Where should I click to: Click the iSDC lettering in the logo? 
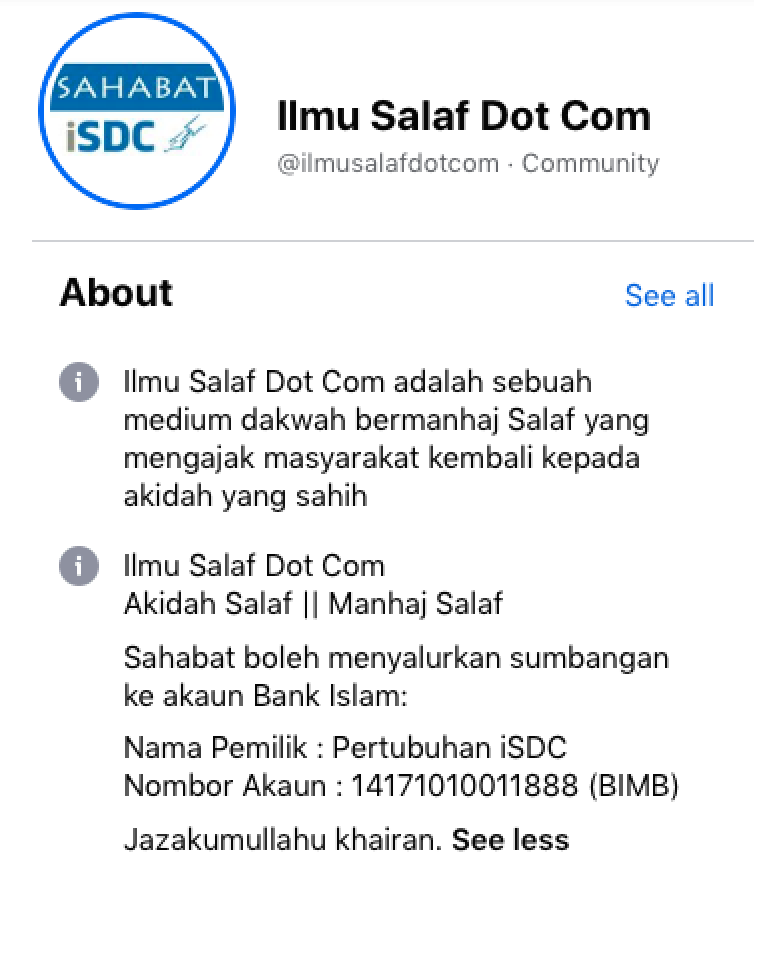coord(110,136)
